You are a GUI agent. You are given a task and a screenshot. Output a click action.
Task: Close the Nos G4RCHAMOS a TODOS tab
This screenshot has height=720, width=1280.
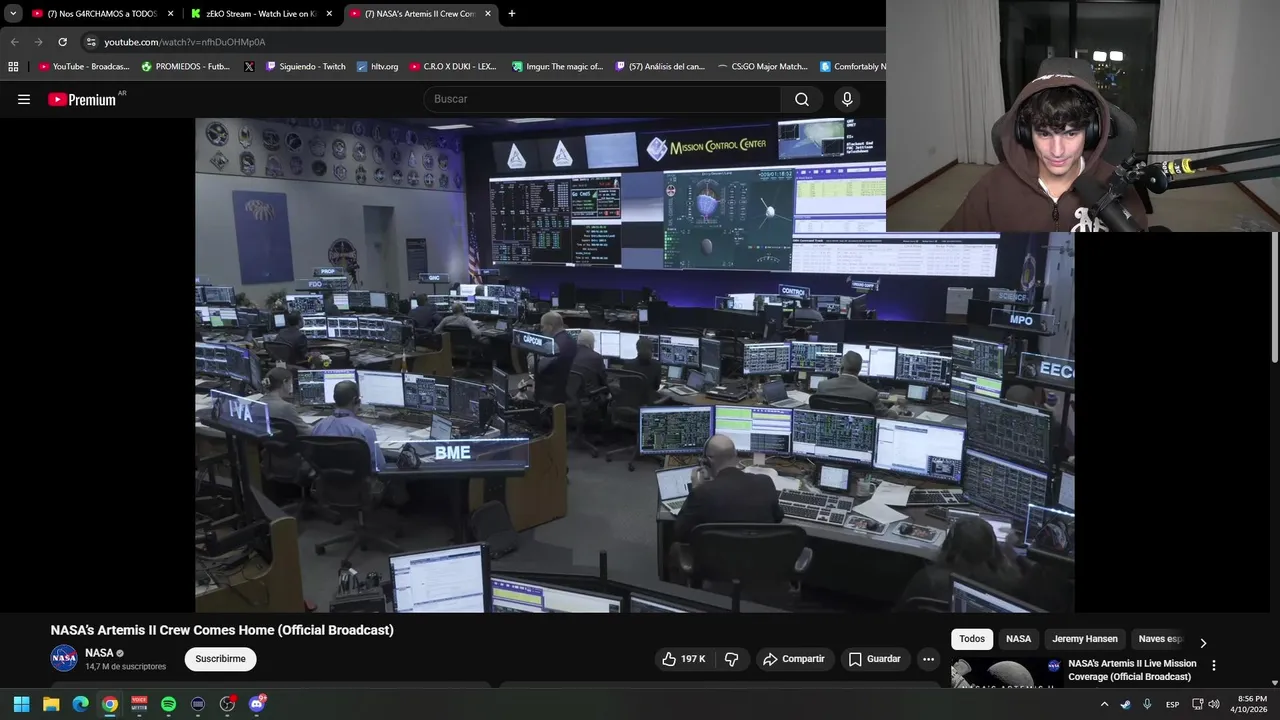[x=170, y=14]
